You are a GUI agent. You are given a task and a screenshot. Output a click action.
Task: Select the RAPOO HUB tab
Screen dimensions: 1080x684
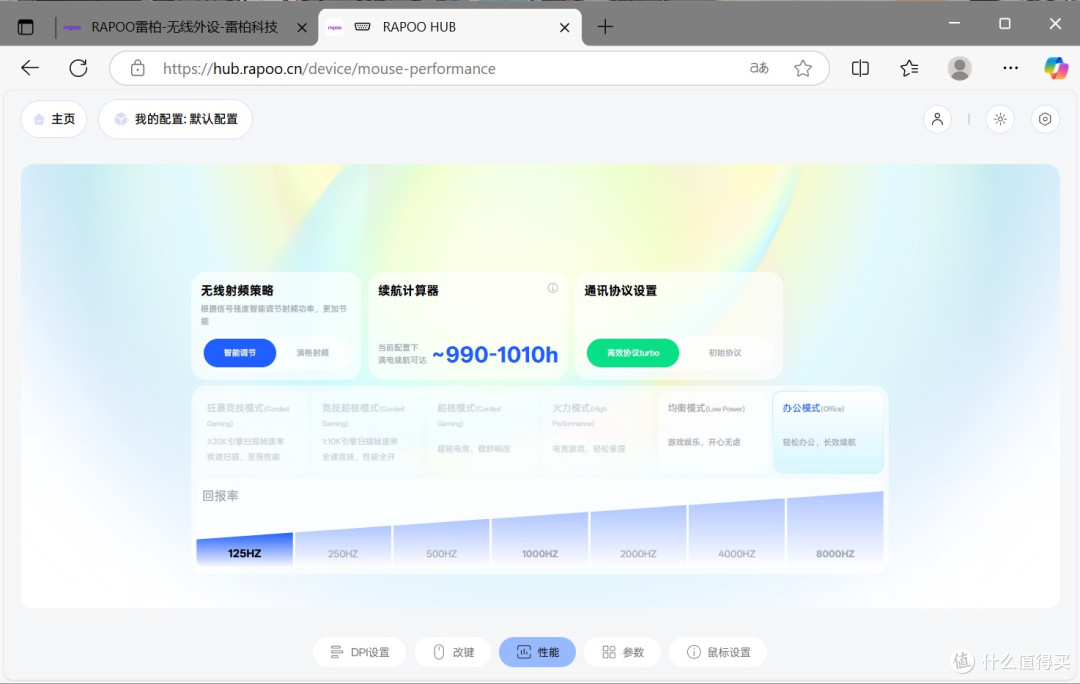pyautogui.click(x=449, y=27)
